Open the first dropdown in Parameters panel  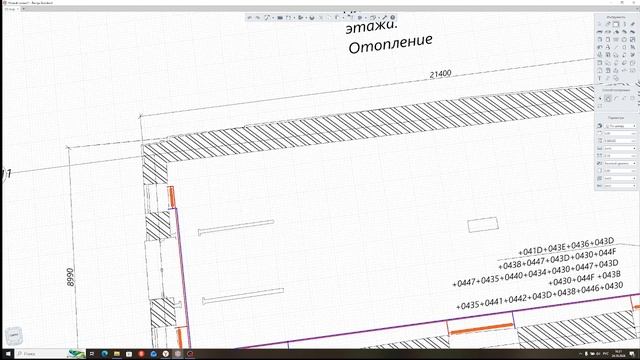tap(620, 126)
